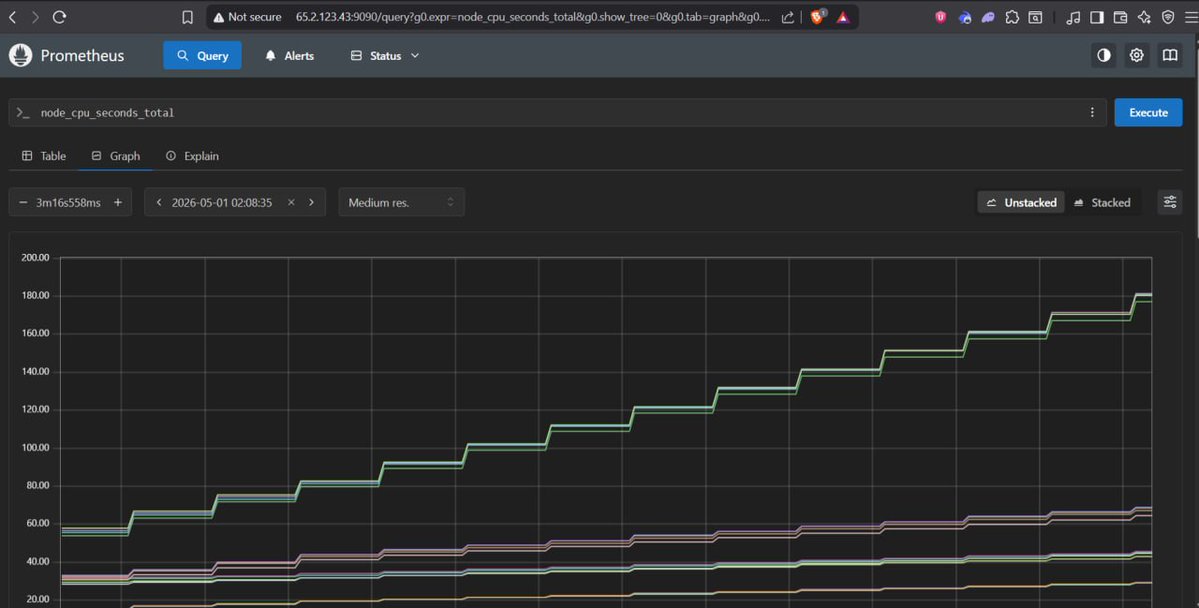Toggle the light/dark theme icon
Screen dimensions: 1199x608
tap(1103, 55)
